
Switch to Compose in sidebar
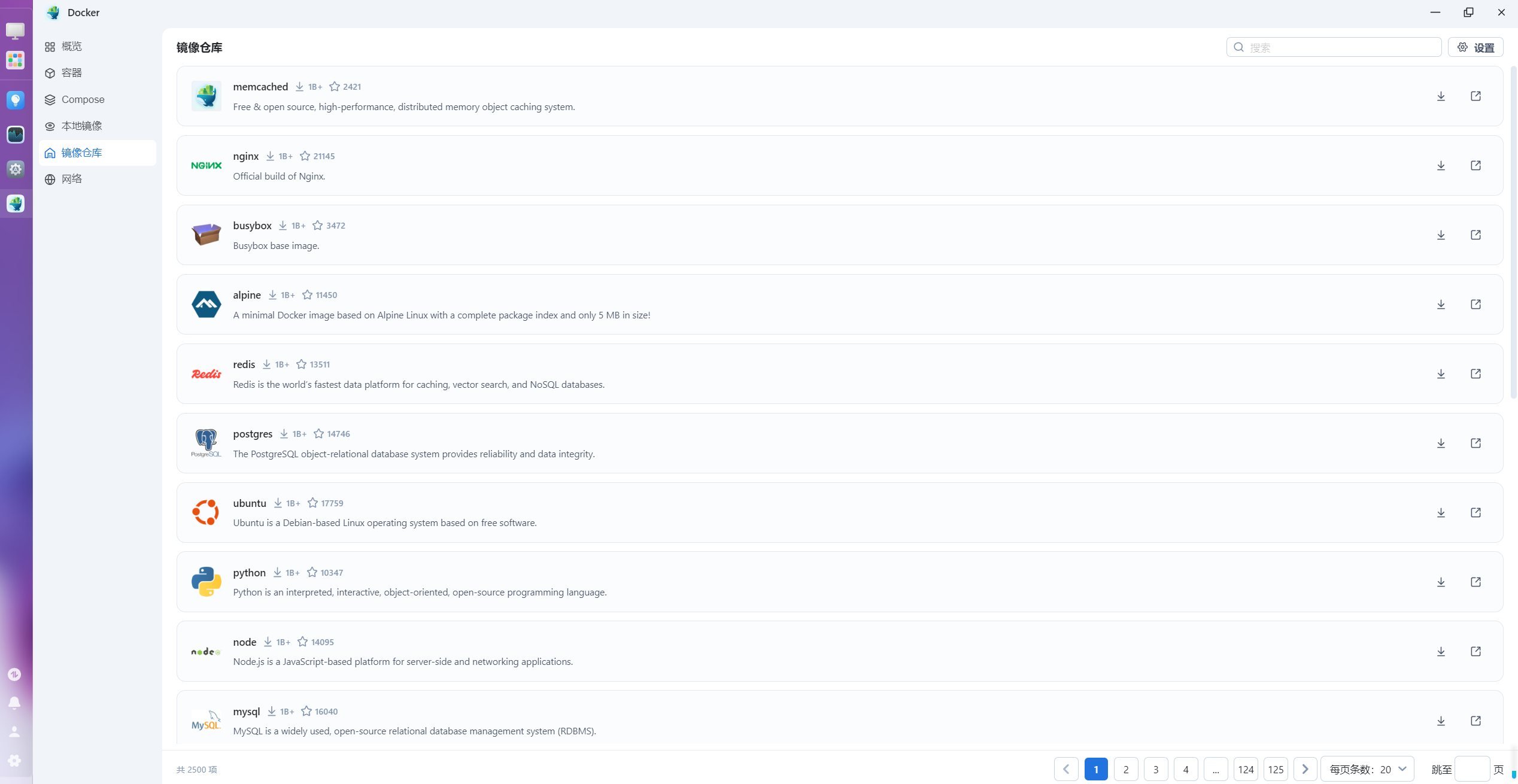click(83, 99)
